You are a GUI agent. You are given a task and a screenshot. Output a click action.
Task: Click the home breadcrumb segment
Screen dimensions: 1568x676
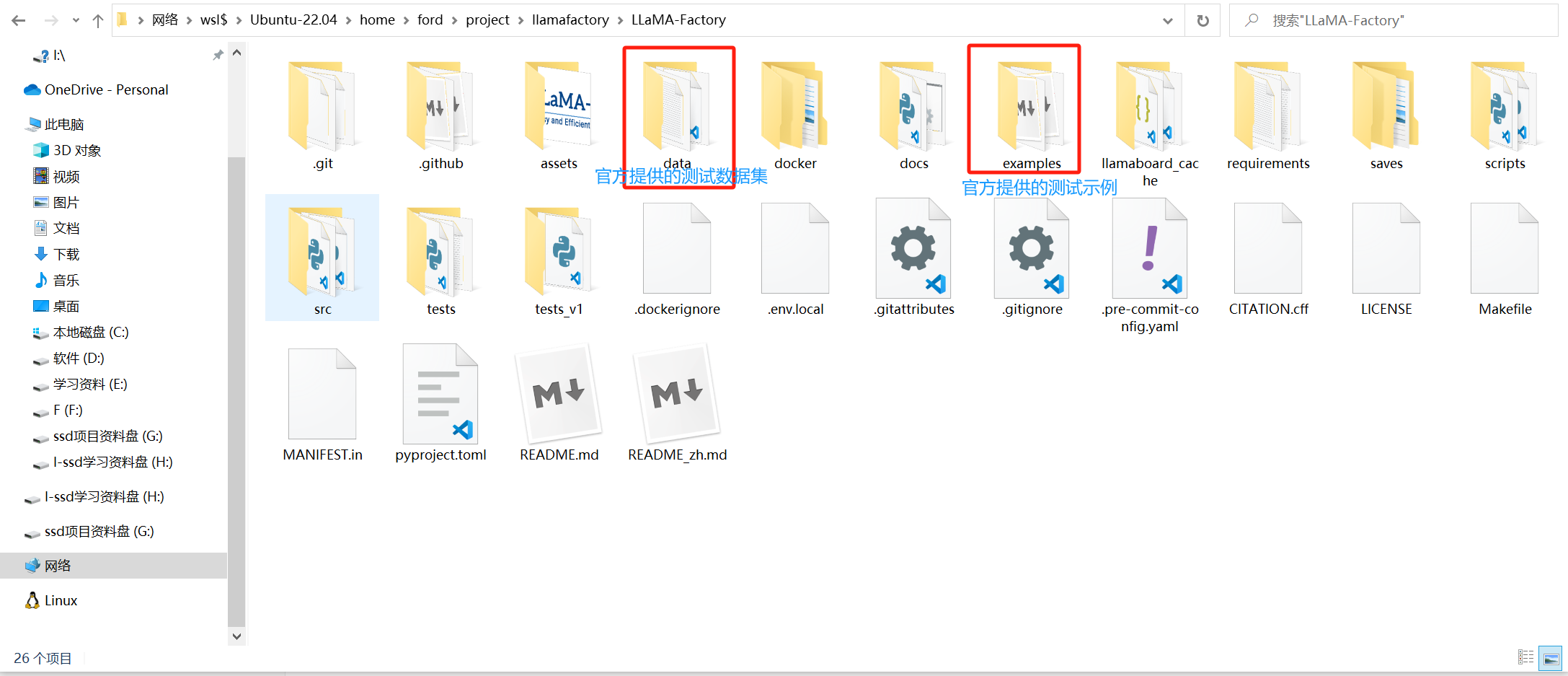click(x=377, y=20)
